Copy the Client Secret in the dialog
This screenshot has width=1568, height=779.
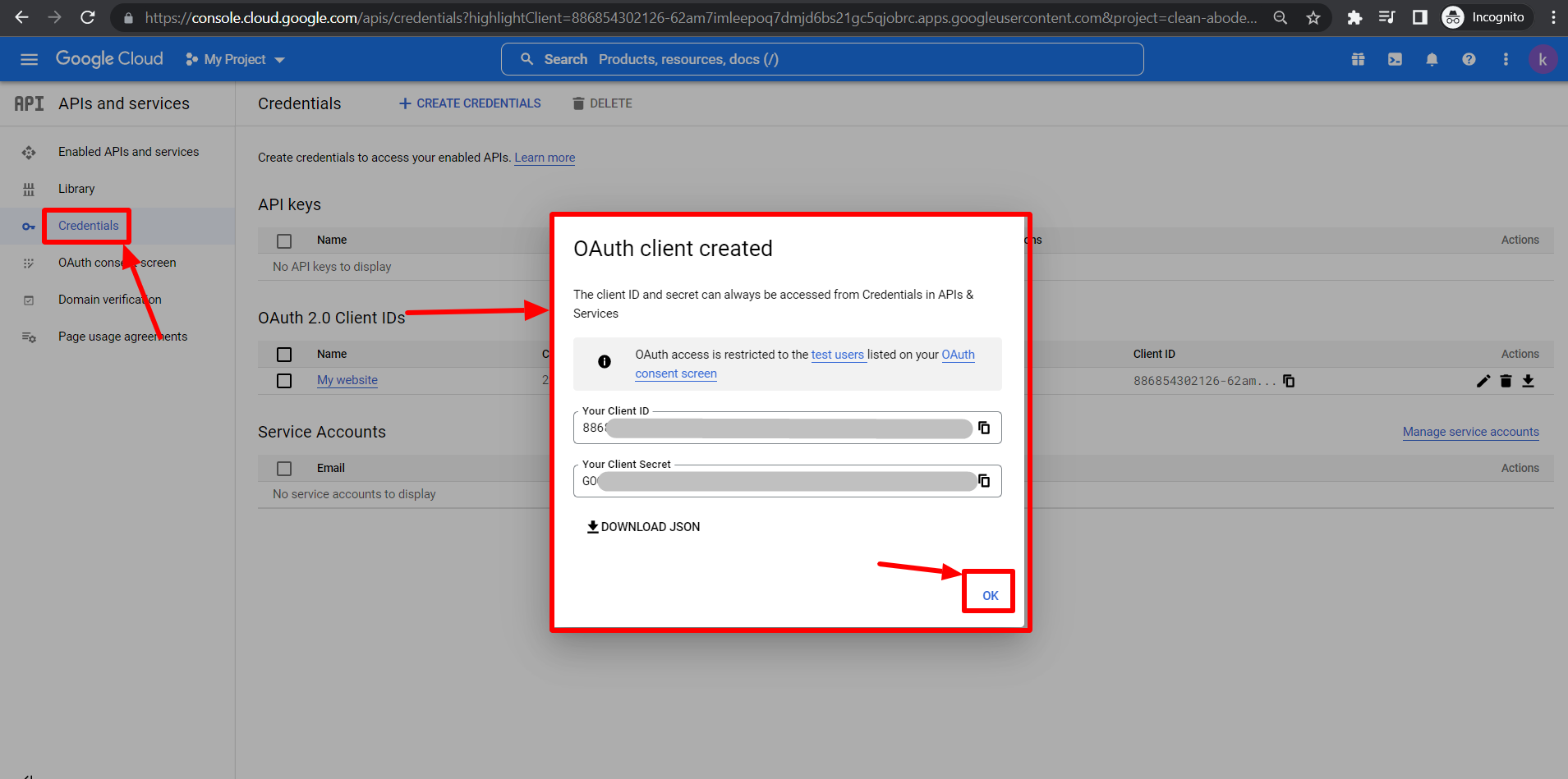click(x=984, y=481)
